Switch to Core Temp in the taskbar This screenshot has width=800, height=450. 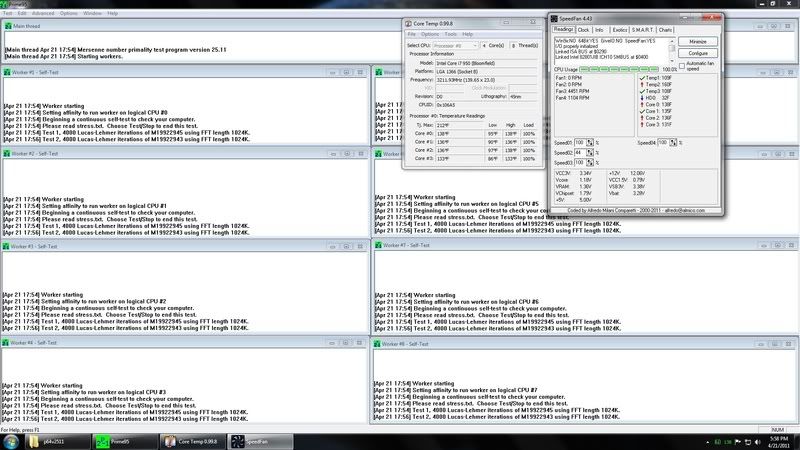coord(193,442)
